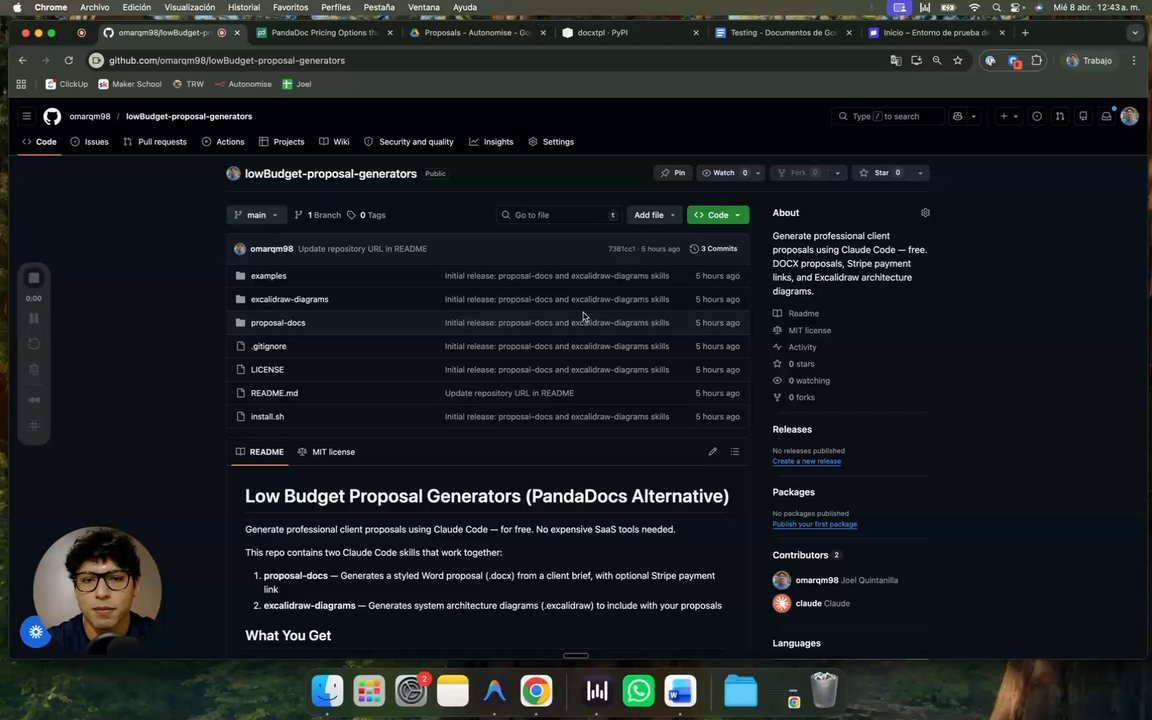This screenshot has width=1152, height=720.
Task: Expand the Fork dropdown arrow
Action: click(837, 173)
